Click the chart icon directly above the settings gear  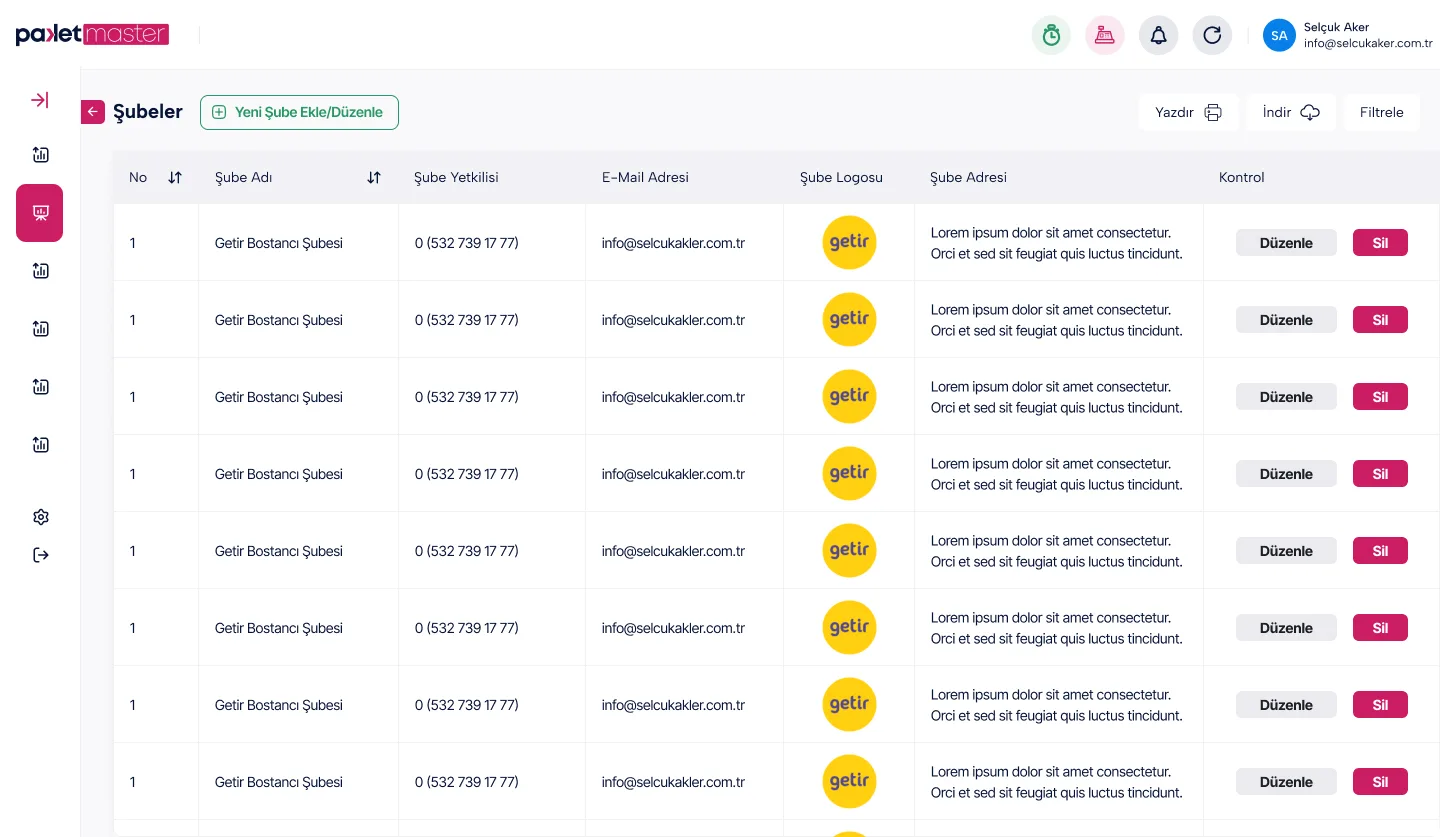coord(41,445)
